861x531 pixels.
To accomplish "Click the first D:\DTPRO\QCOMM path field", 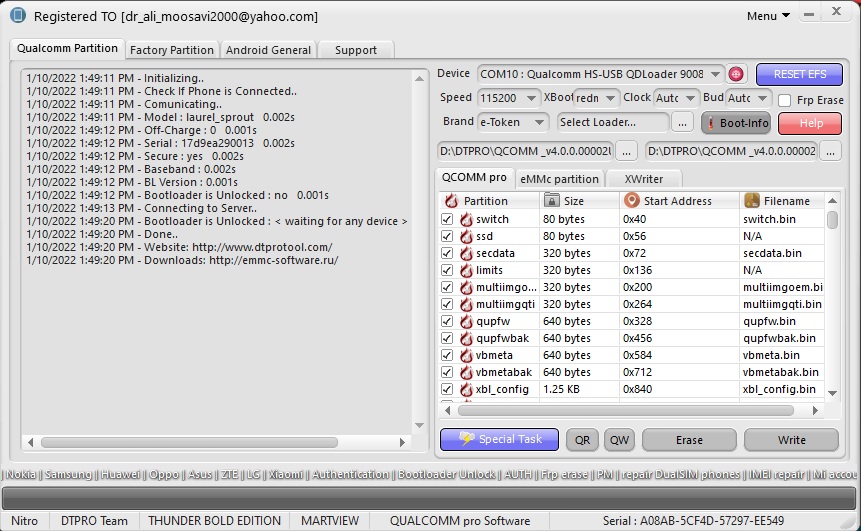I will coord(525,151).
